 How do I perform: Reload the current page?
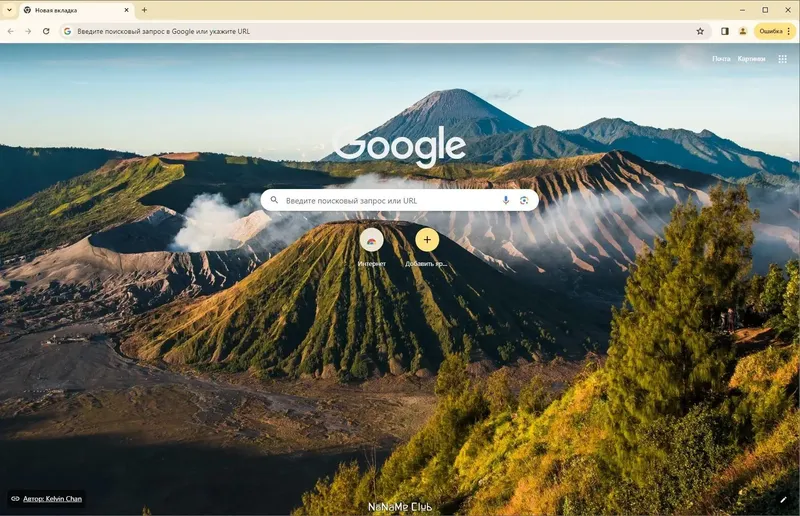46,31
